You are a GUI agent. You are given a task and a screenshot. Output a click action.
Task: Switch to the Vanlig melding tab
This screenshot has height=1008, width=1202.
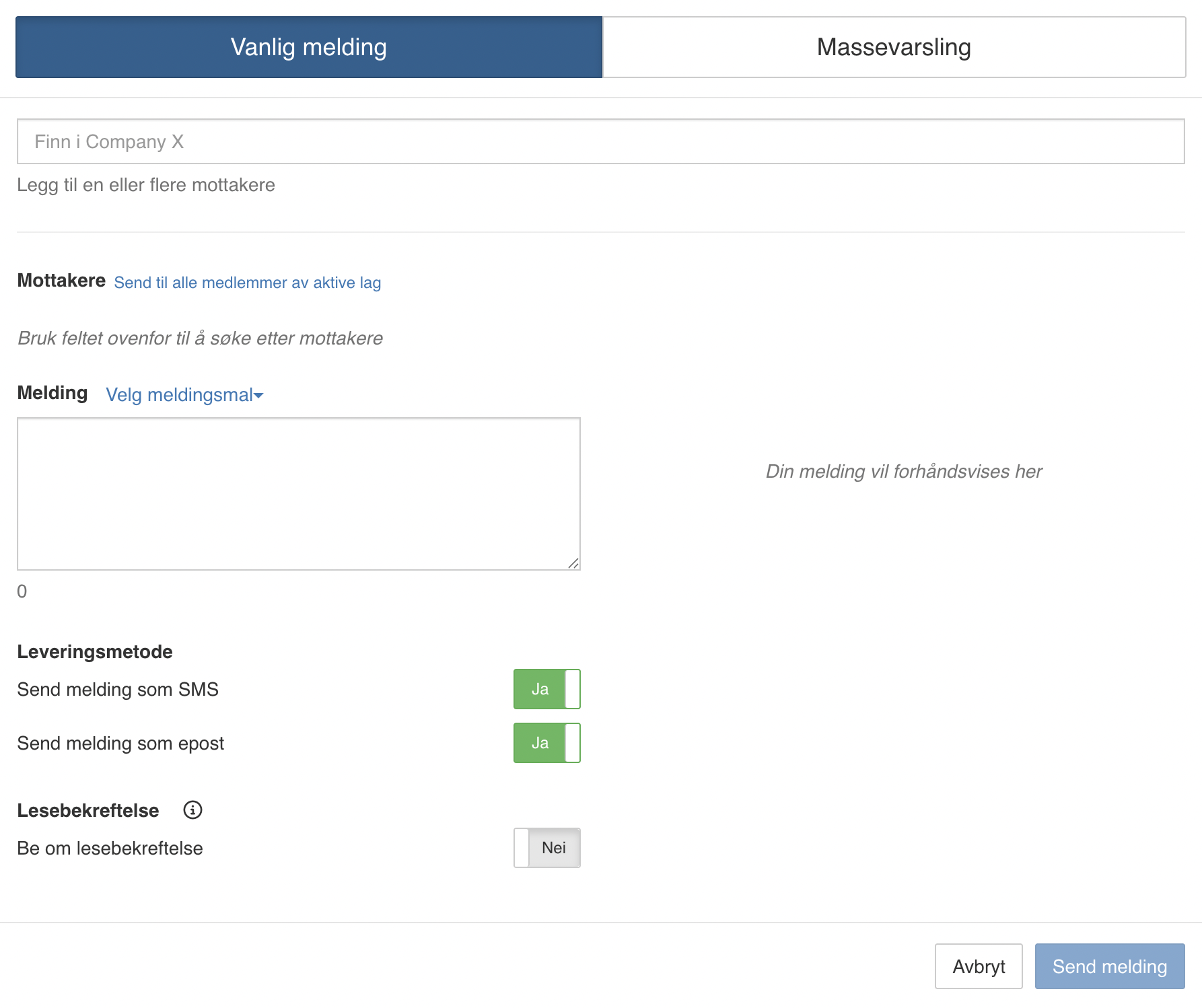309,47
